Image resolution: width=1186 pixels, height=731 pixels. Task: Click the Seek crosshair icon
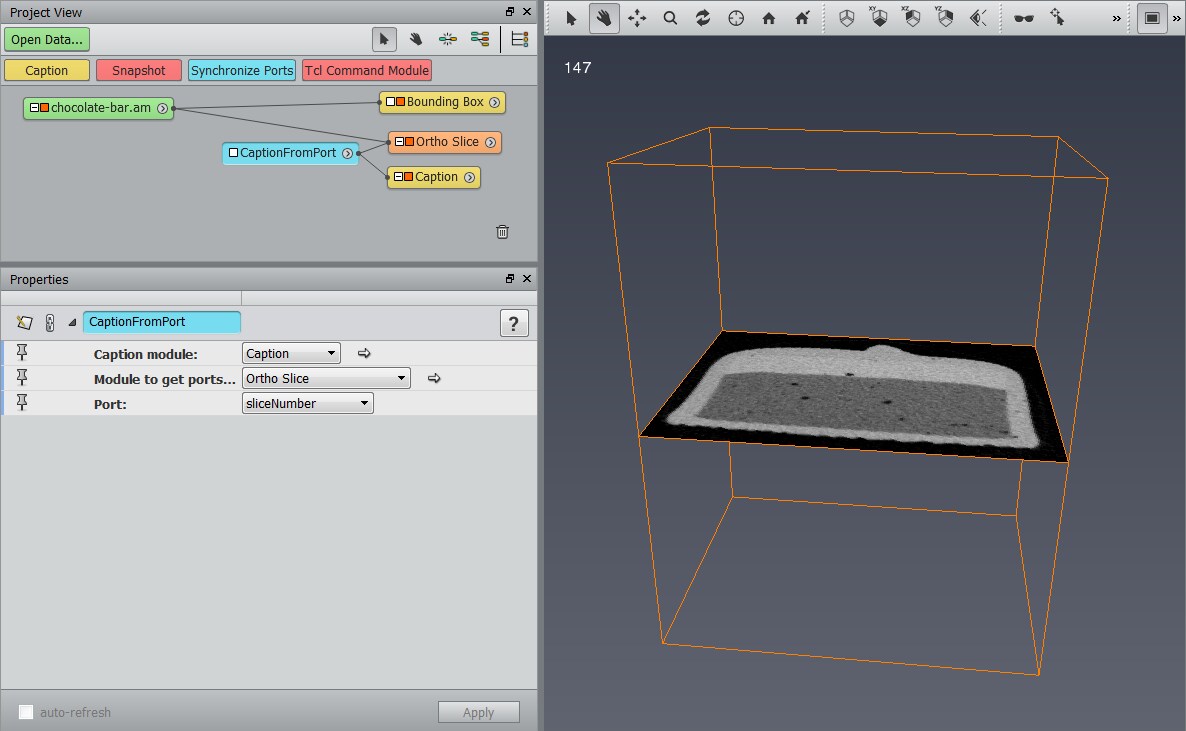pyautogui.click(x=735, y=17)
